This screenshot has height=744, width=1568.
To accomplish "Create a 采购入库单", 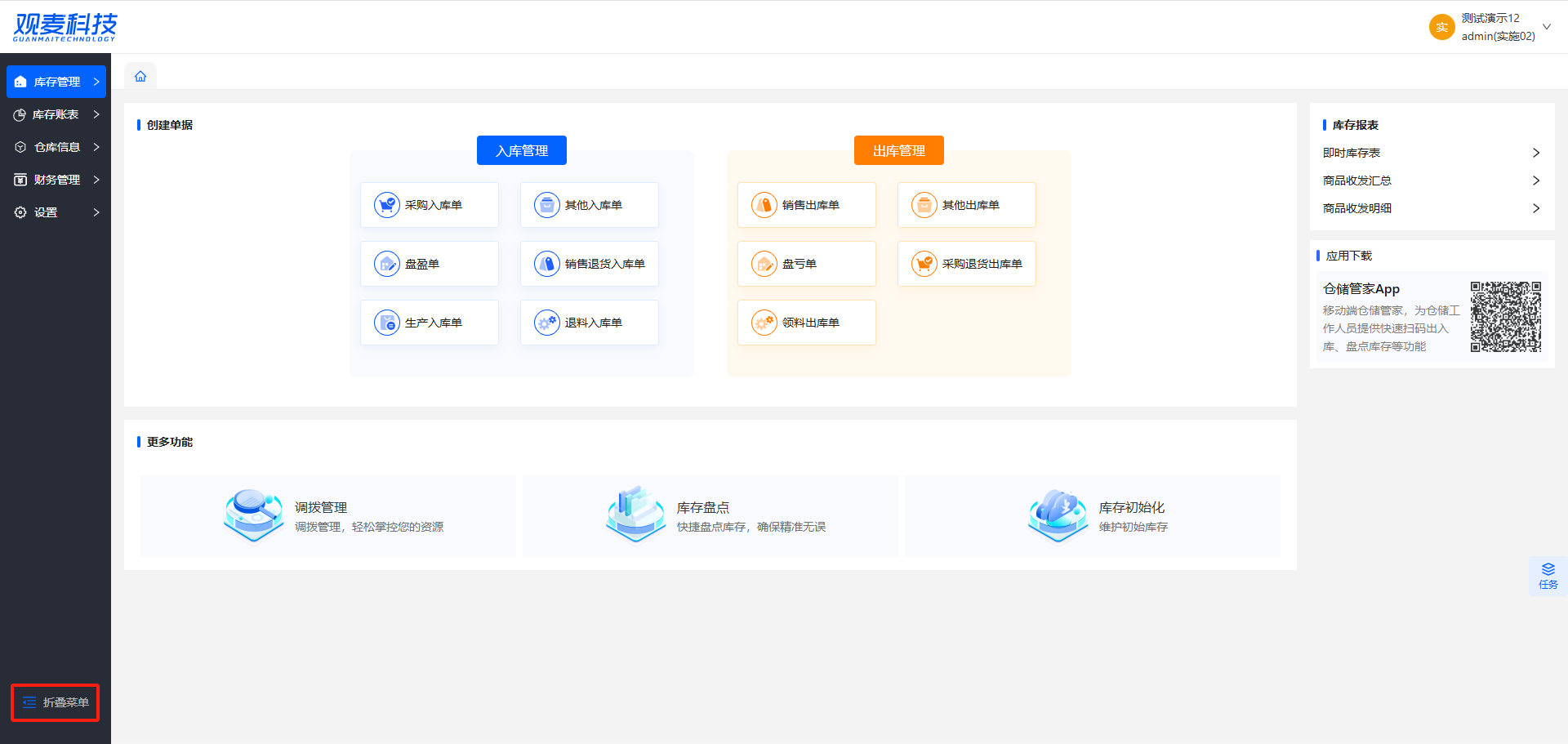I will [x=430, y=205].
